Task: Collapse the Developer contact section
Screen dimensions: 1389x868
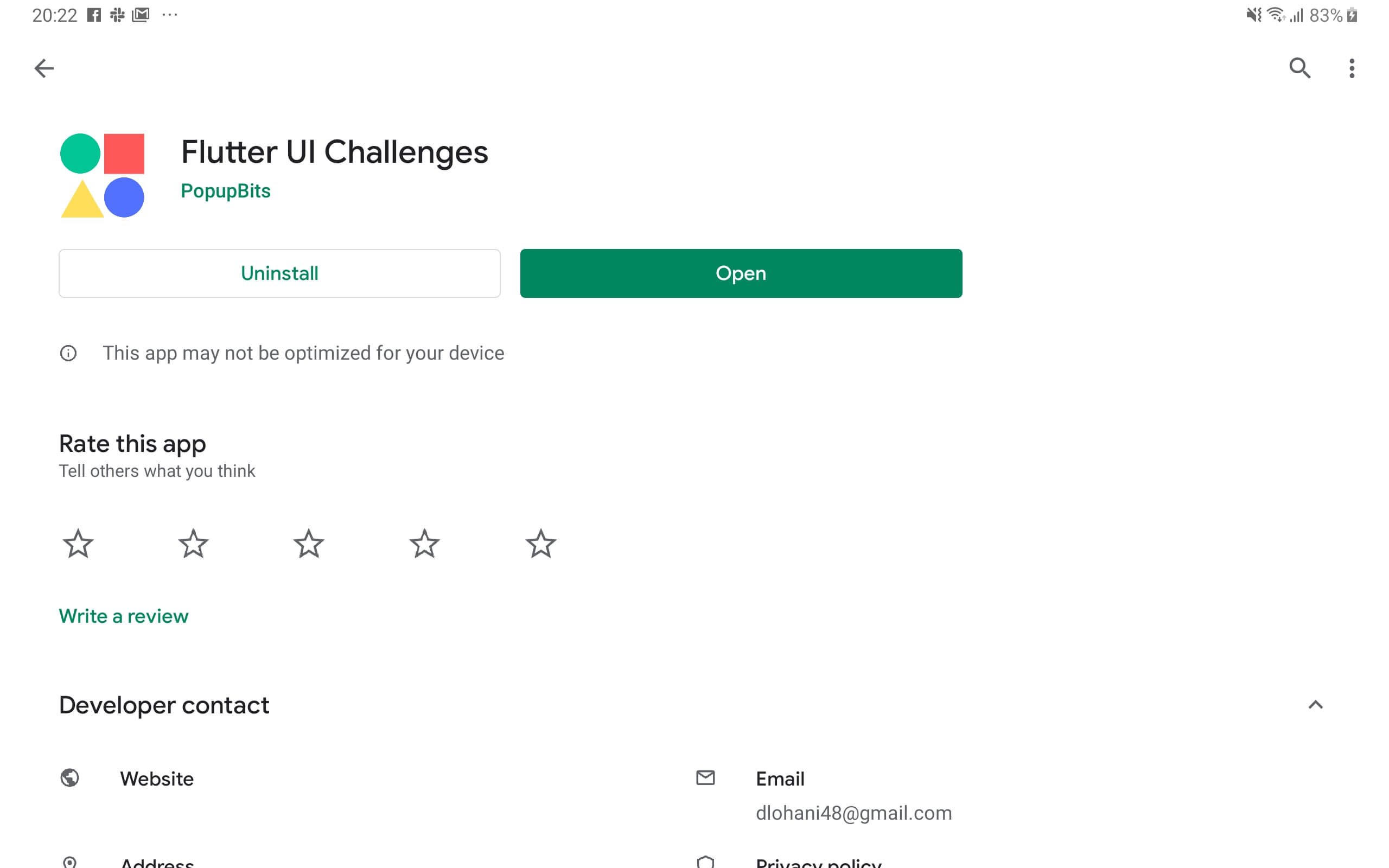Action: pyautogui.click(x=1315, y=705)
